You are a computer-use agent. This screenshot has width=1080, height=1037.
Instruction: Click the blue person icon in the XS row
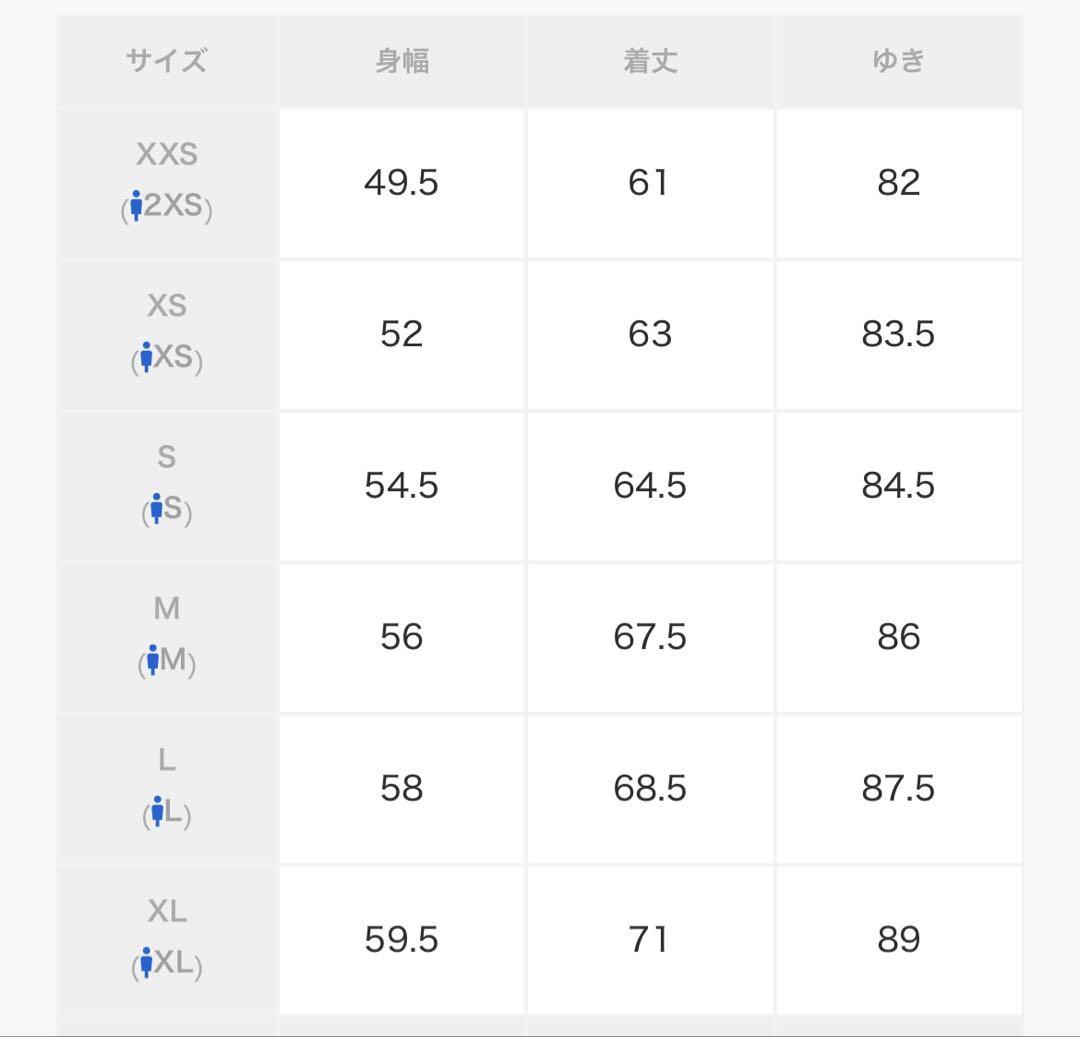(146, 357)
